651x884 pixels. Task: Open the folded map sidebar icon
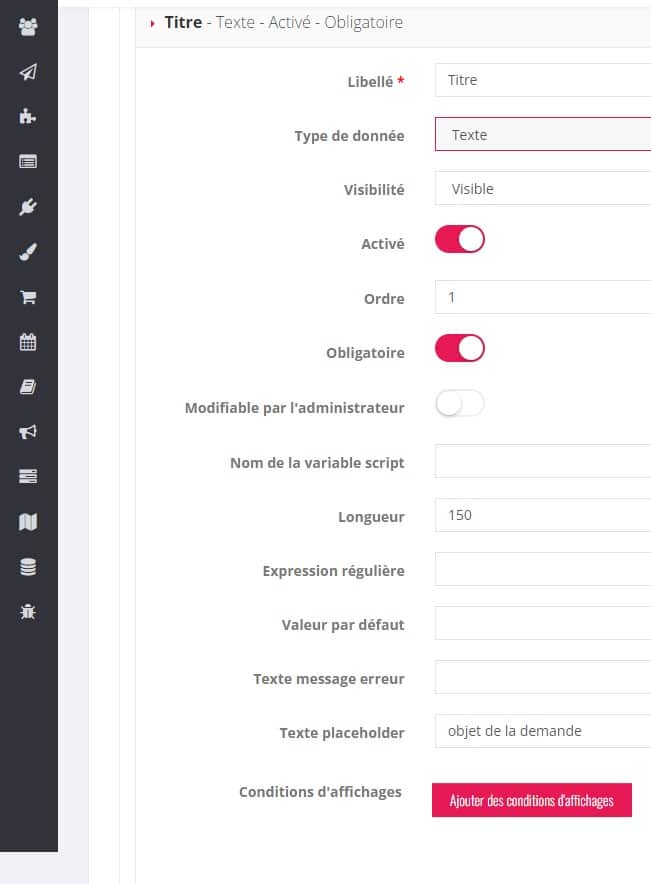click(28, 521)
